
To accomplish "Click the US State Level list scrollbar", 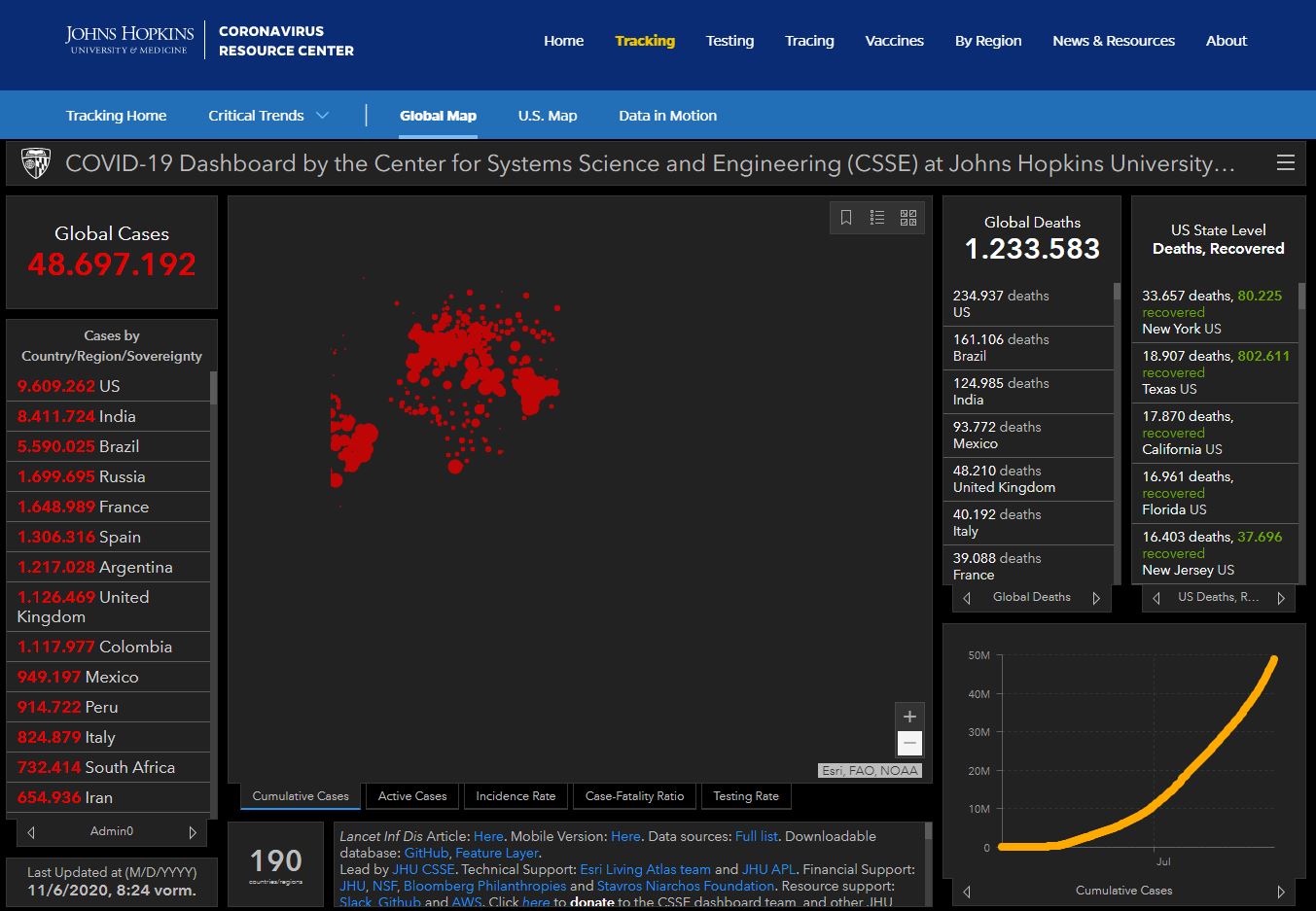I will (1302, 296).
